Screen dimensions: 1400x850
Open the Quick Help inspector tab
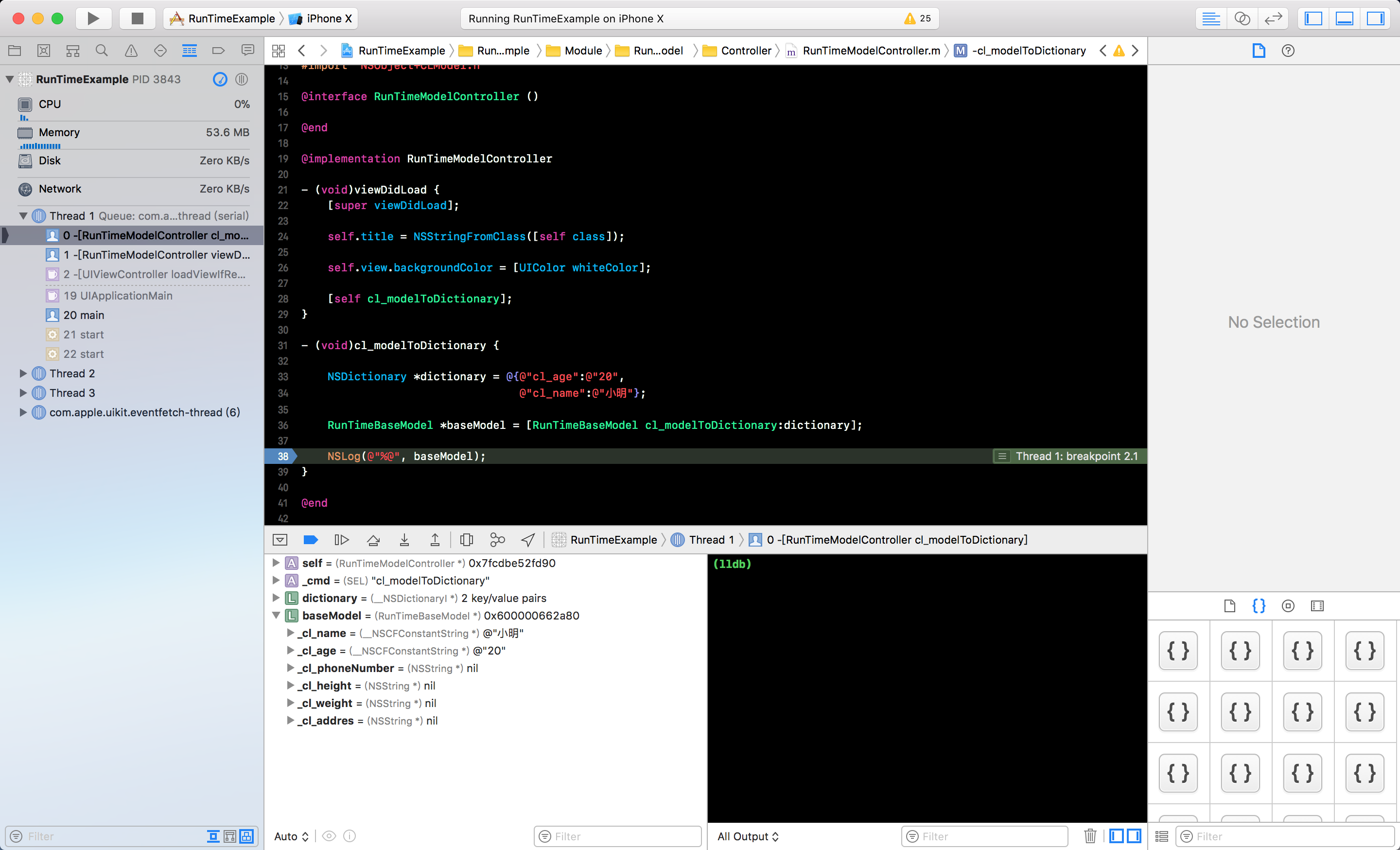tap(1288, 51)
